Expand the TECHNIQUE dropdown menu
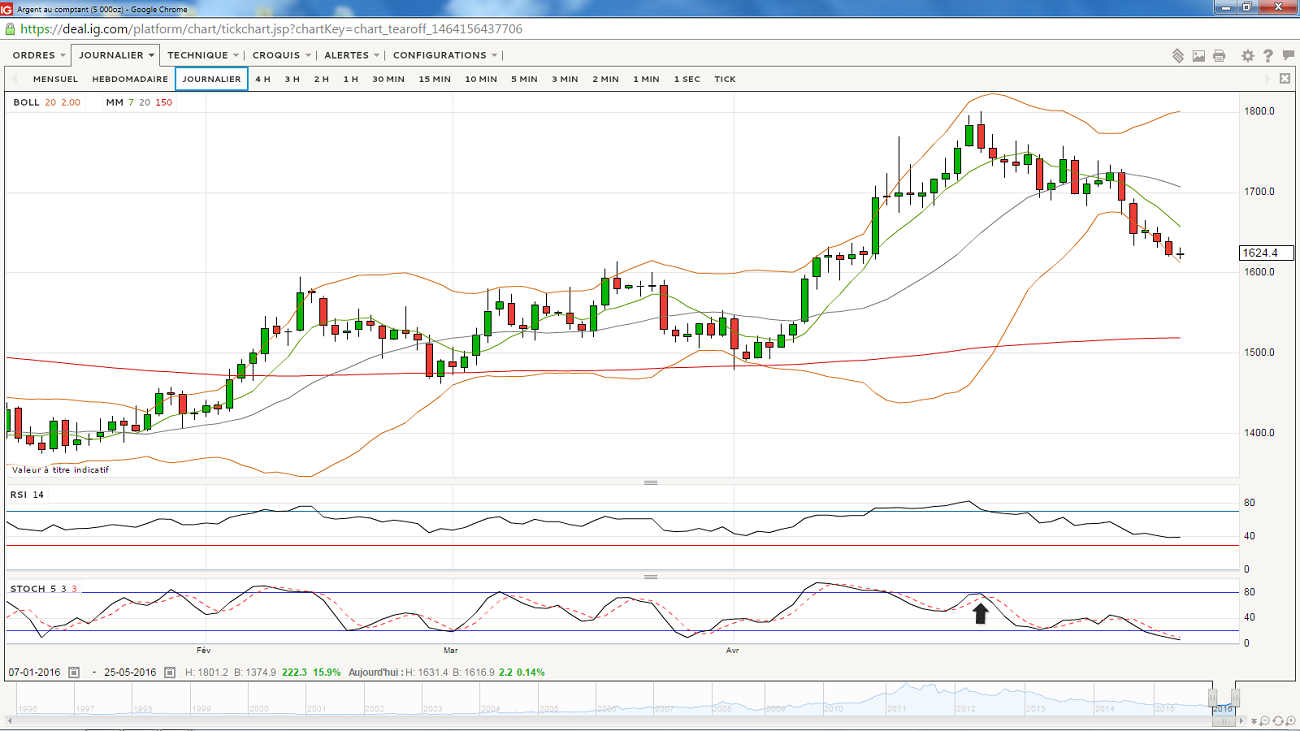The width and height of the screenshot is (1300, 731). 203,55
